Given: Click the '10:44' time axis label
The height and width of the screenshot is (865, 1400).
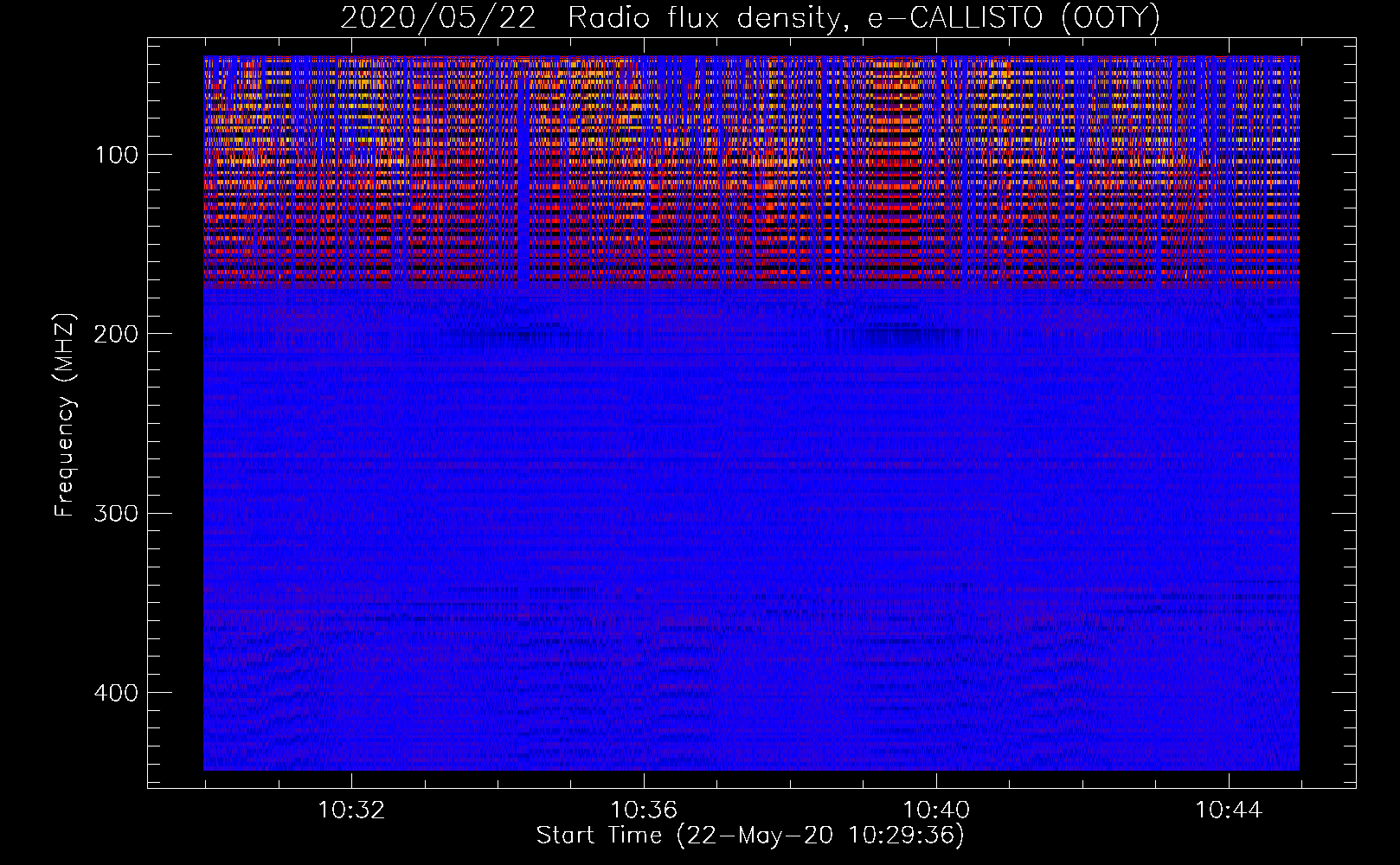Looking at the screenshot, I should 1229,811.
